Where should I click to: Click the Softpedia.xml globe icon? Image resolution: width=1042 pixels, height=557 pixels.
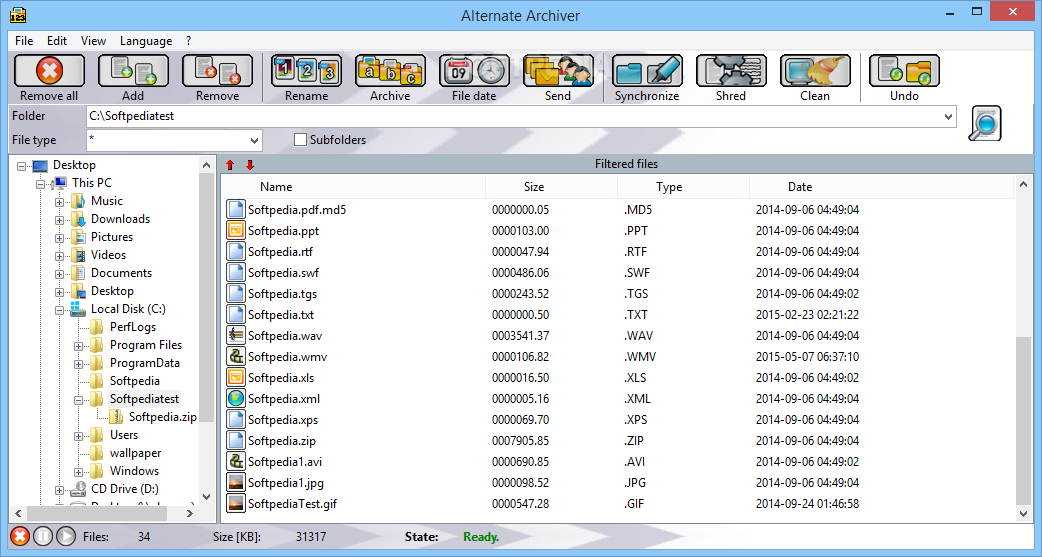[x=236, y=399]
